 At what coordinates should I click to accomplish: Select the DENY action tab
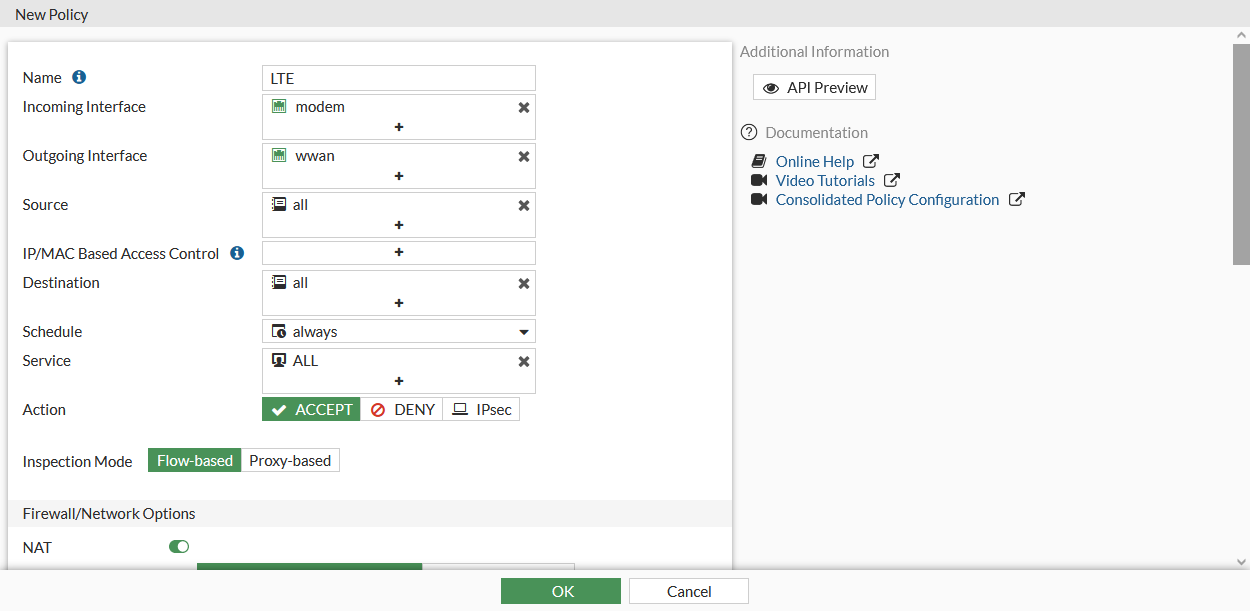point(401,409)
